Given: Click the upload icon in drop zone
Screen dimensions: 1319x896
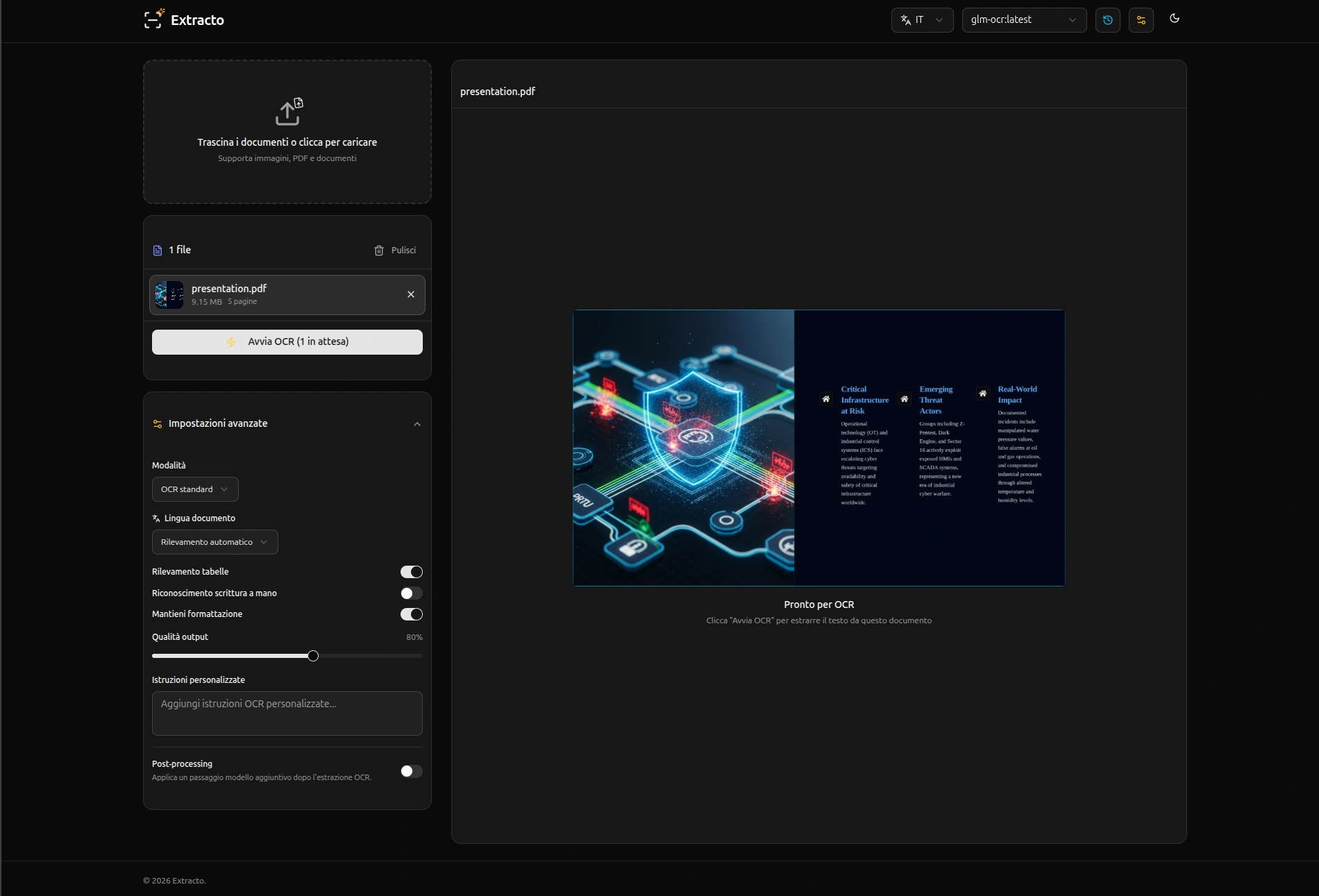Looking at the screenshot, I should (x=289, y=112).
